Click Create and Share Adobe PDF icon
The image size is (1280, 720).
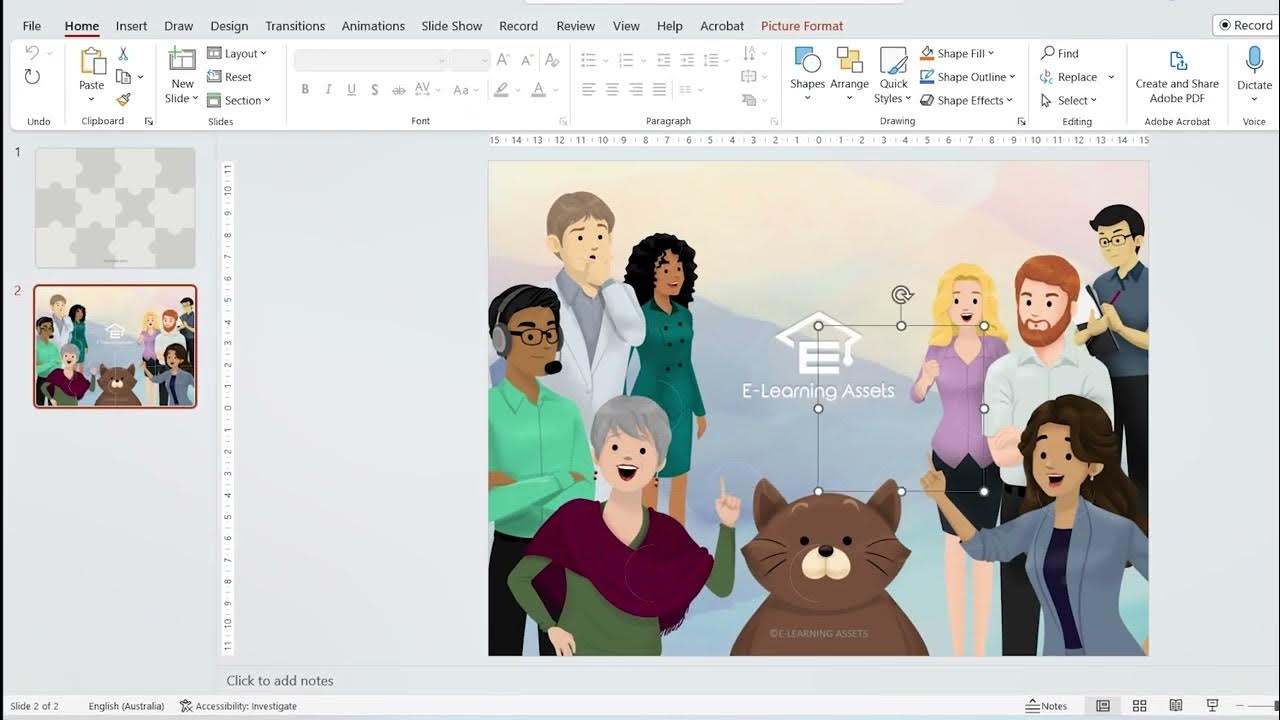point(1177,62)
